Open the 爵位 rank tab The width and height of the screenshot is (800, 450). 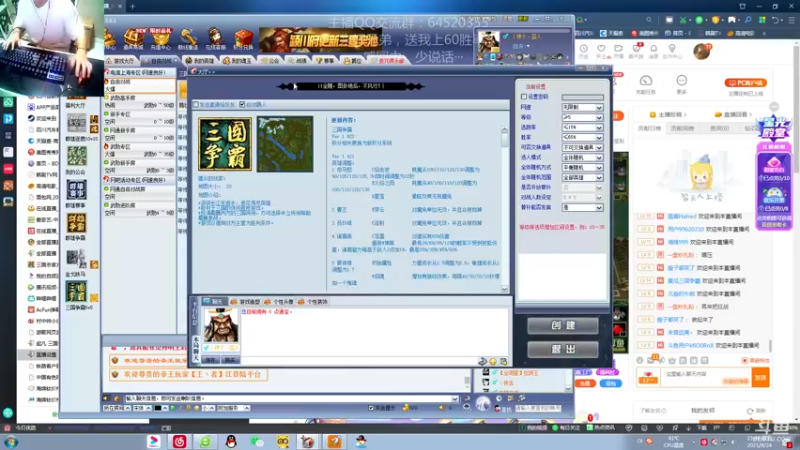click(x=354, y=61)
